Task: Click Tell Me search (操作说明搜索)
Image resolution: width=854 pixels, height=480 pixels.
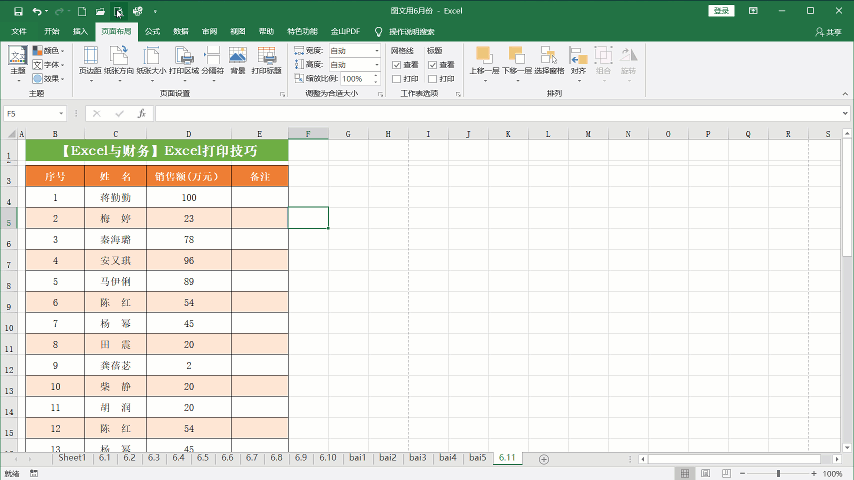Action: [x=412, y=32]
